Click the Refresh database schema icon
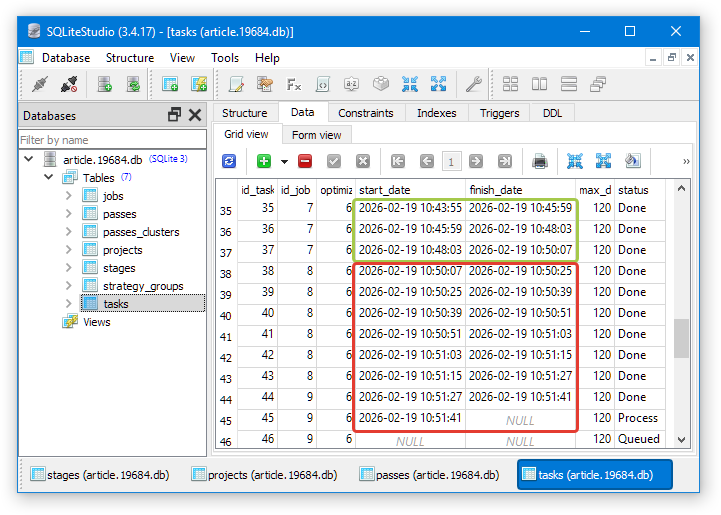The image size is (721, 515). pyautogui.click(x=133, y=85)
